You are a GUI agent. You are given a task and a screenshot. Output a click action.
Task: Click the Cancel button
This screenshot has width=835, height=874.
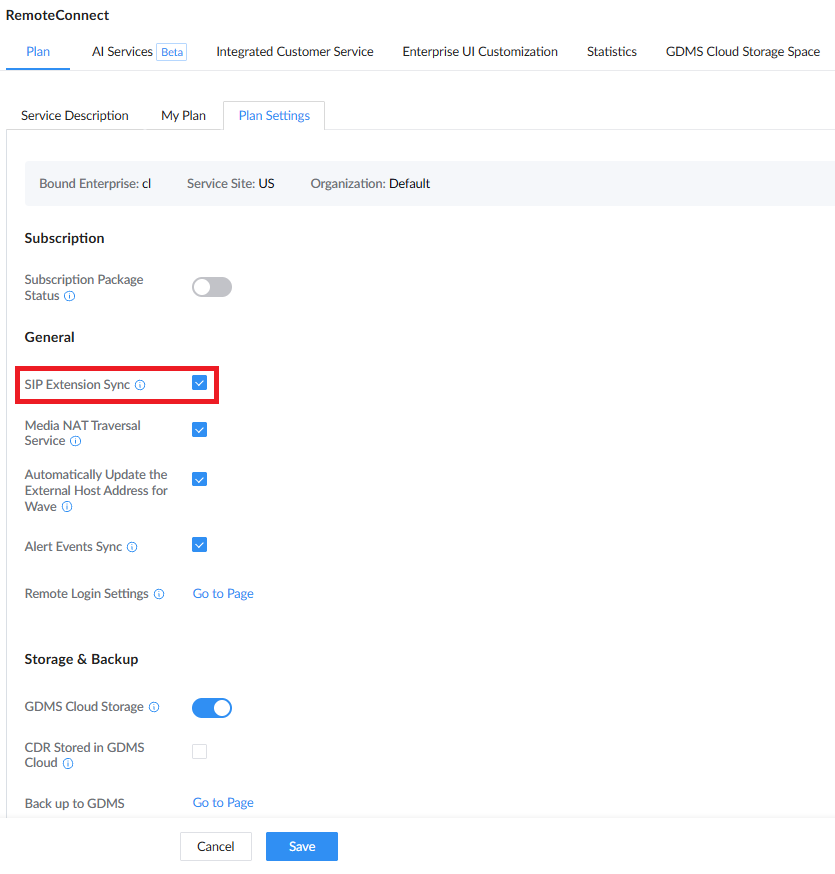pyautogui.click(x=216, y=846)
